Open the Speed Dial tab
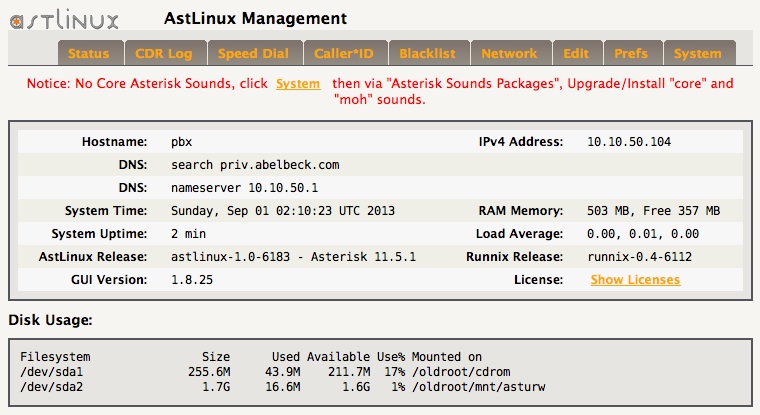Viewport: 760px width, 415px height. click(253, 53)
